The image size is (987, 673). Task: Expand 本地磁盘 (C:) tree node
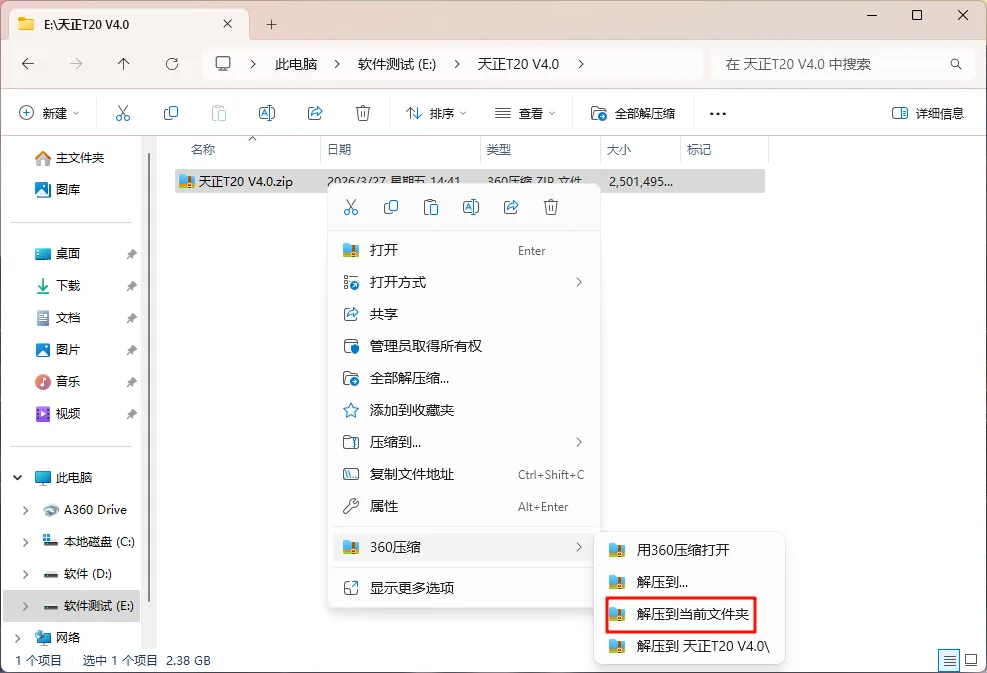(x=25, y=542)
